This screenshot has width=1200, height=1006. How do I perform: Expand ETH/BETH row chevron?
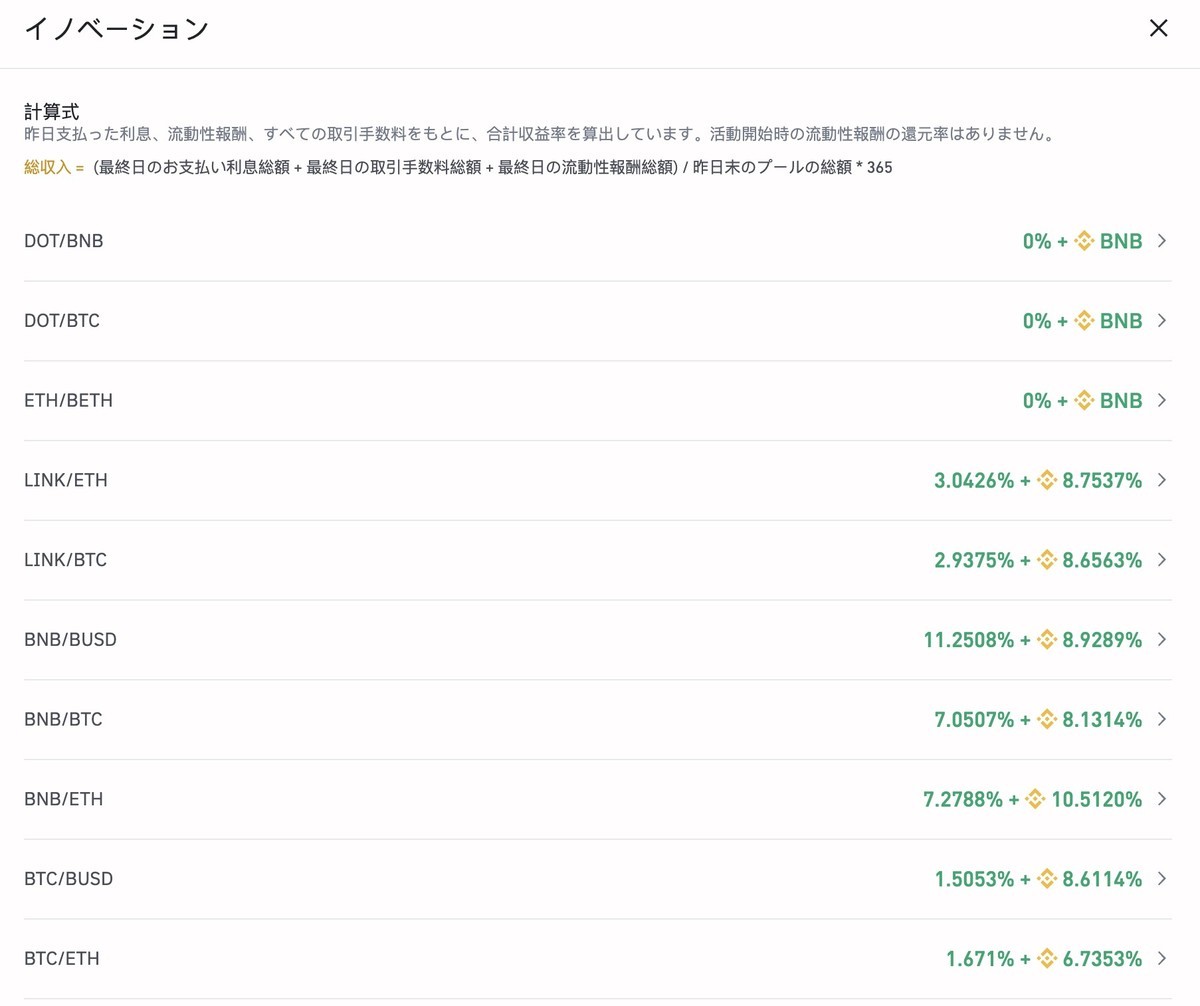click(x=1162, y=400)
